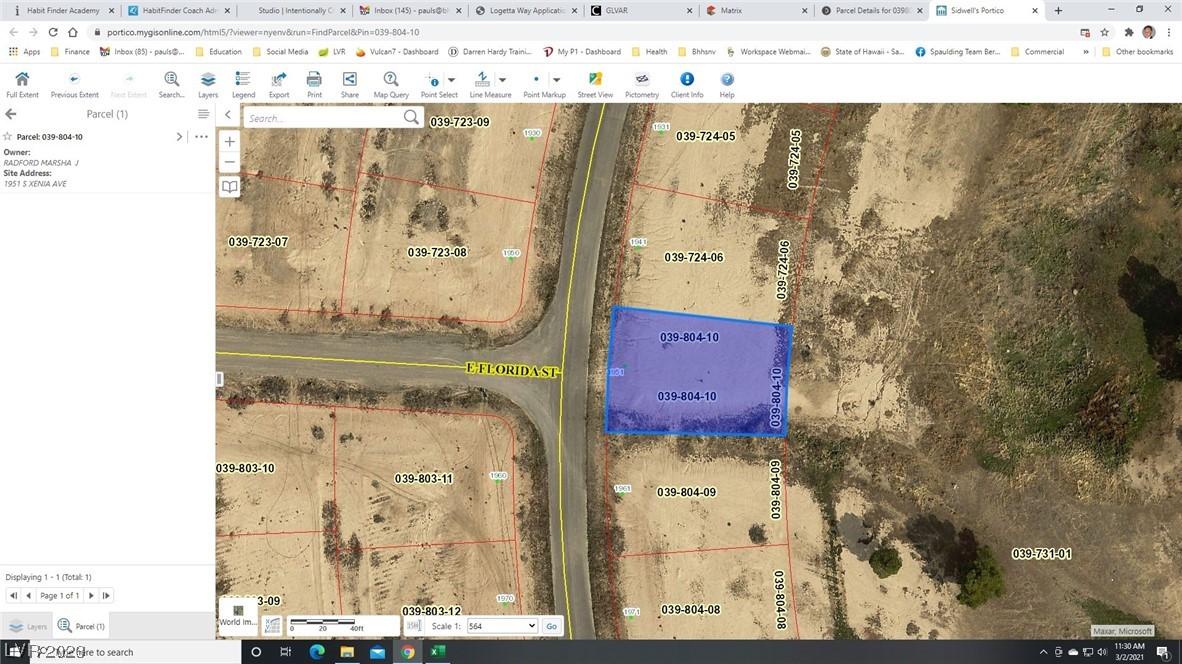Go to last results page
The image size is (1182, 664).
[x=106, y=595]
